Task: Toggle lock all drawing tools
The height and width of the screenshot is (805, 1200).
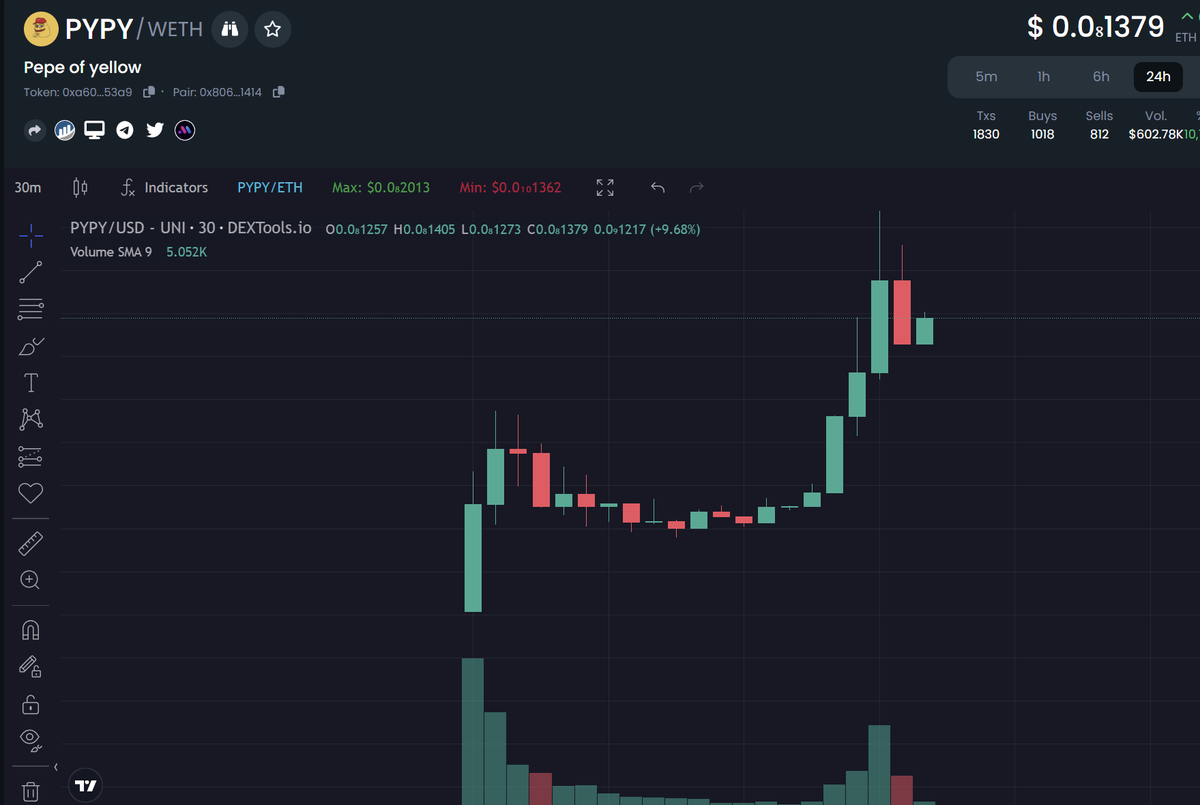Action: pyautogui.click(x=31, y=704)
